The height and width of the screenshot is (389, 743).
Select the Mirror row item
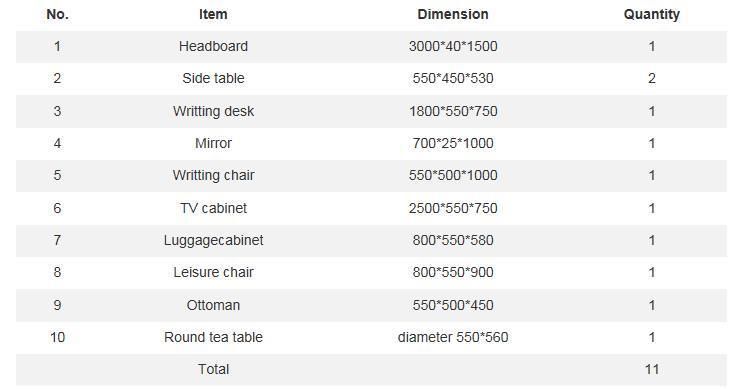pos(213,143)
